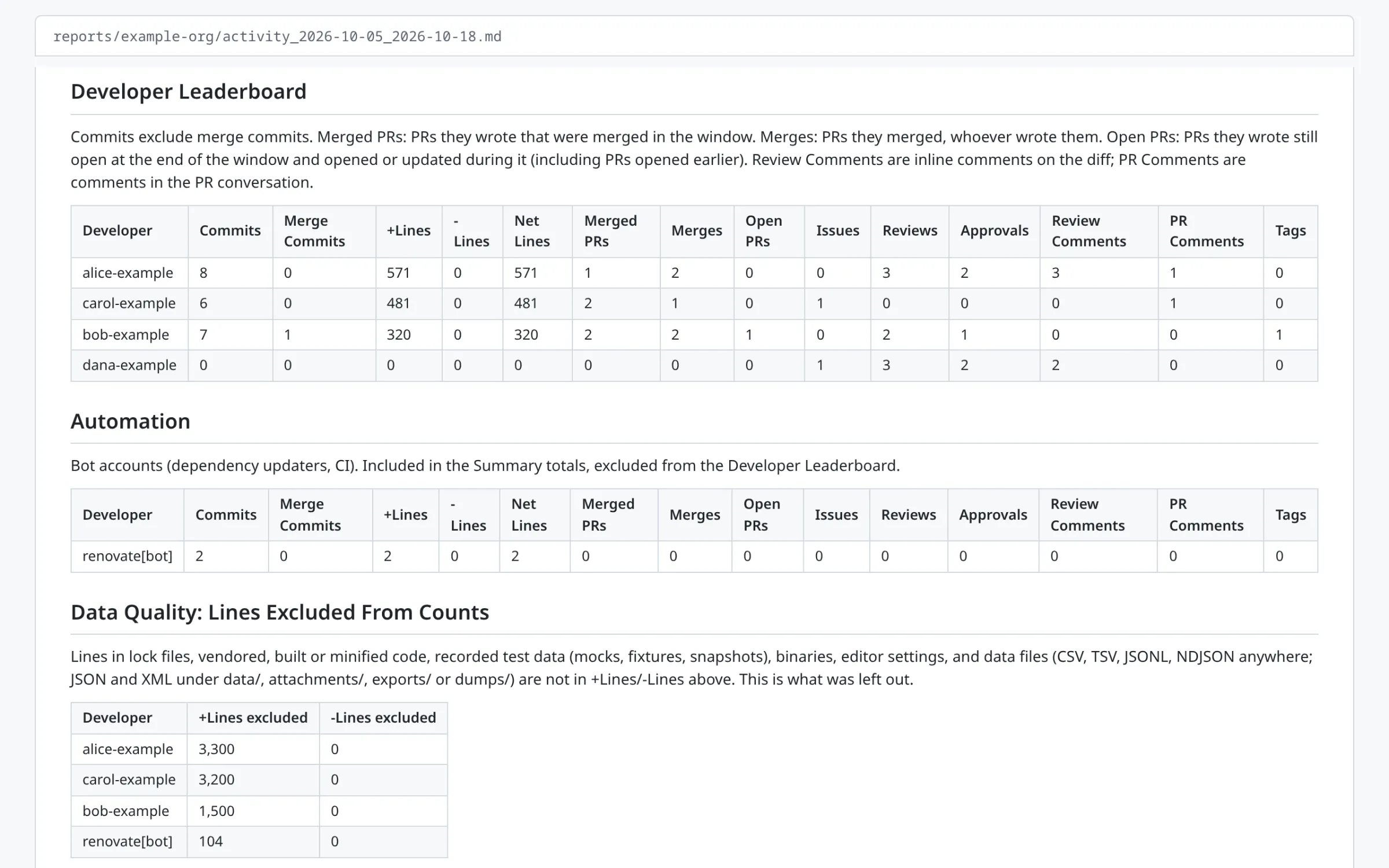Click renovate[bot] in the Automation table
Viewport: 1389px width, 868px height.
pos(127,556)
